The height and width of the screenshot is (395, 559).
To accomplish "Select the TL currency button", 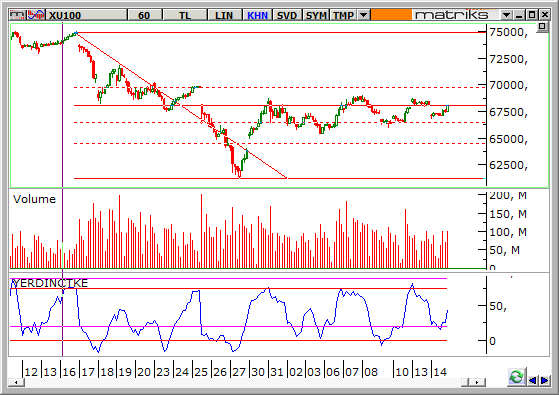I will coord(185,15).
